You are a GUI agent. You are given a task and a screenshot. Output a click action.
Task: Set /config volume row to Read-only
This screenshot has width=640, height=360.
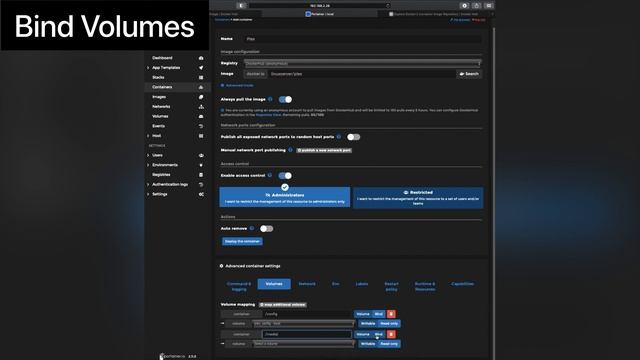click(x=389, y=324)
